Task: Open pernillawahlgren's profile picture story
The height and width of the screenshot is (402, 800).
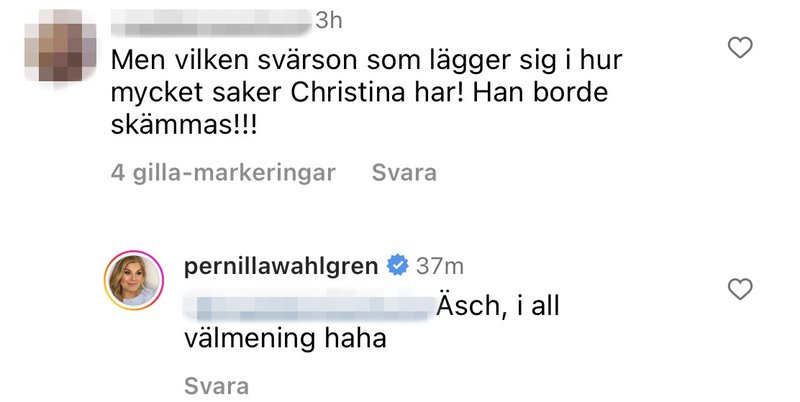Action: [134, 281]
